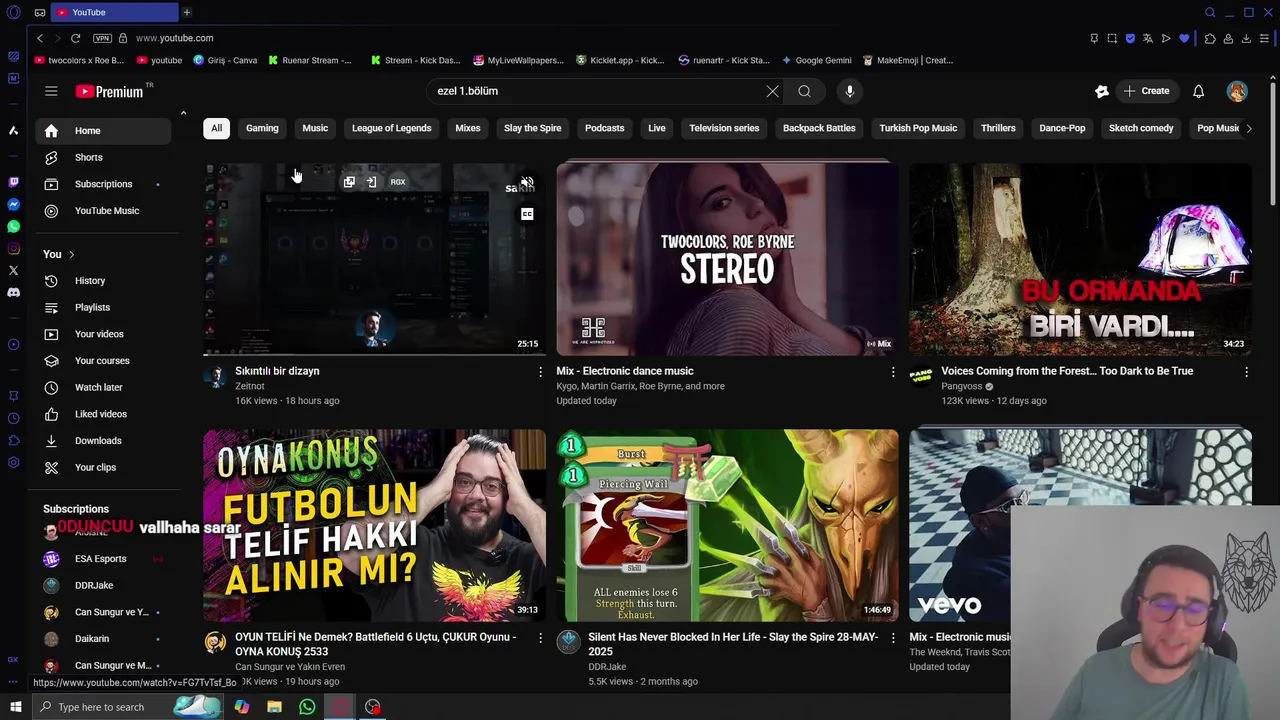Click the heart bookmark icon in address bar

(x=1184, y=38)
